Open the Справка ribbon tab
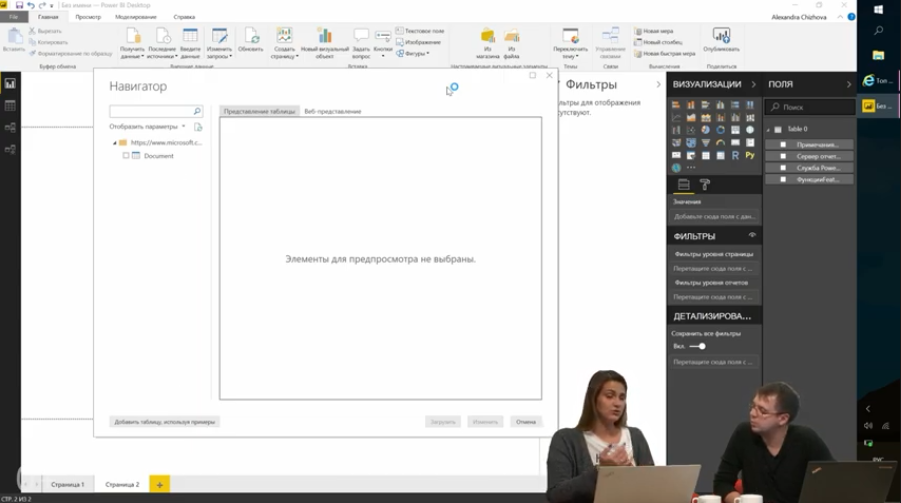Image resolution: width=901 pixels, height=503 pixels. click(184, 17)
